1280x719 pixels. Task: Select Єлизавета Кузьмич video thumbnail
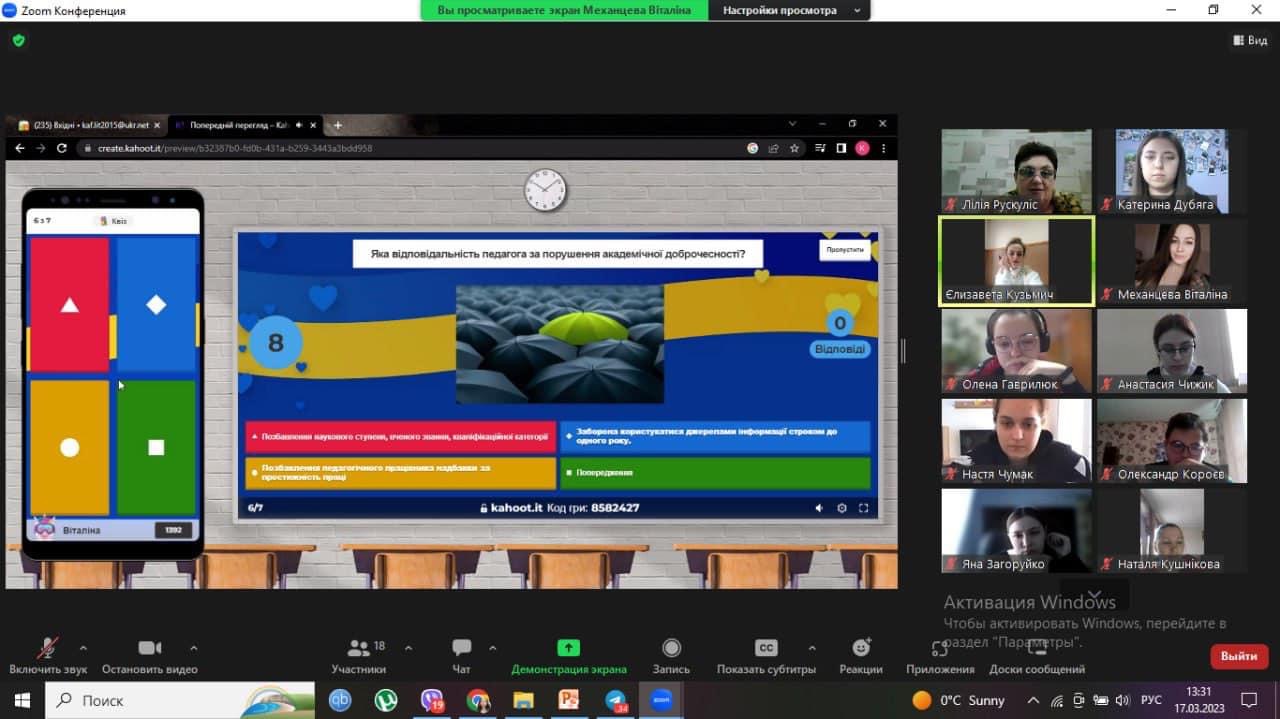pyautogui.click(x=1017, y=261)
